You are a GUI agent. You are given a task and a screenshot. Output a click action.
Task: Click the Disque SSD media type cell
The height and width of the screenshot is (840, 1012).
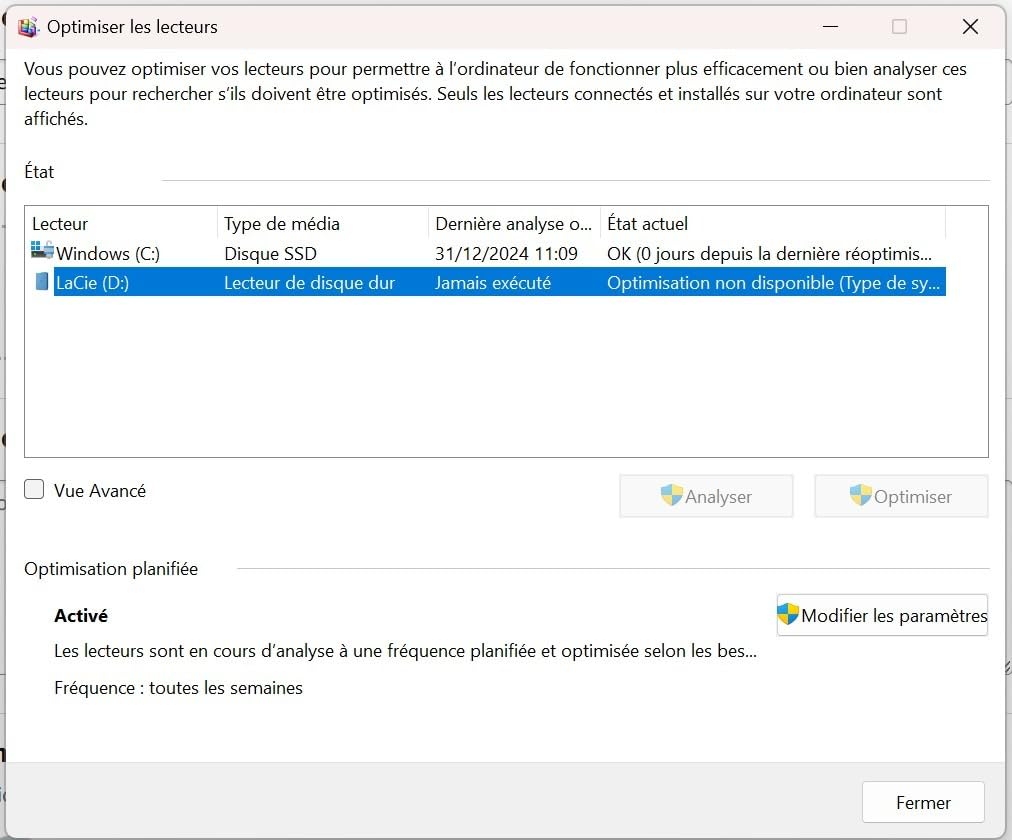coord(270,254)
